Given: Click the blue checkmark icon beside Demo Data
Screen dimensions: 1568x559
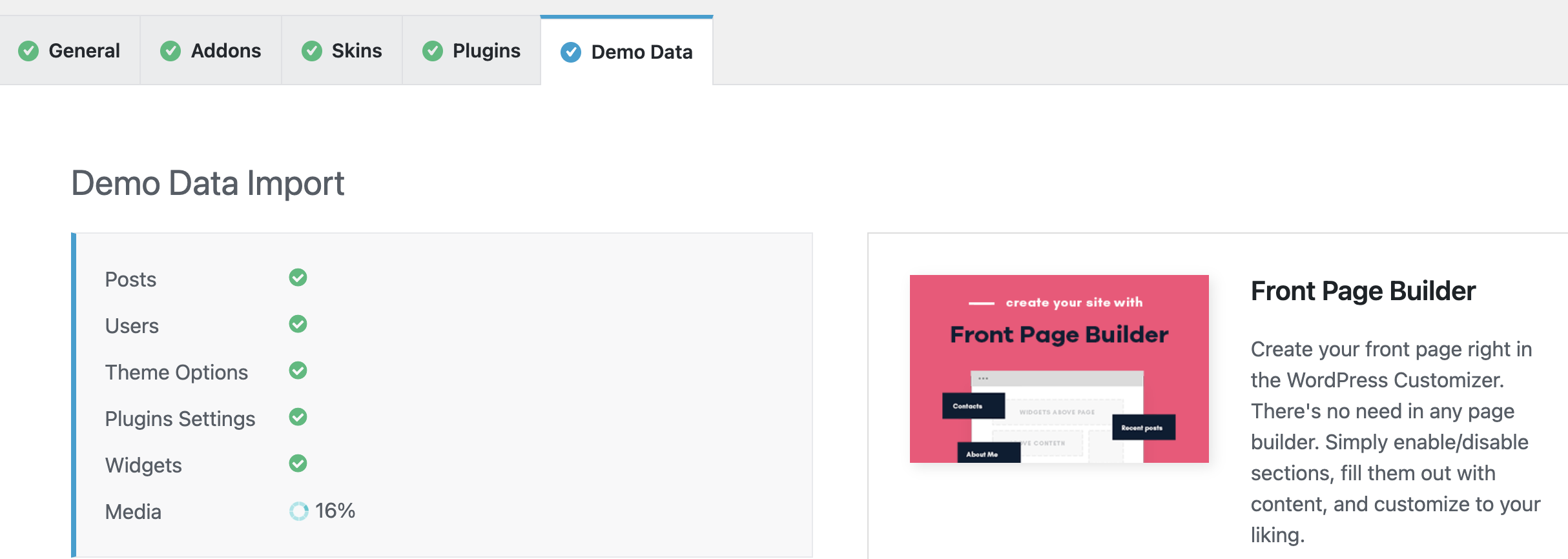Looking at the screenshot, I should coord(571,52).
